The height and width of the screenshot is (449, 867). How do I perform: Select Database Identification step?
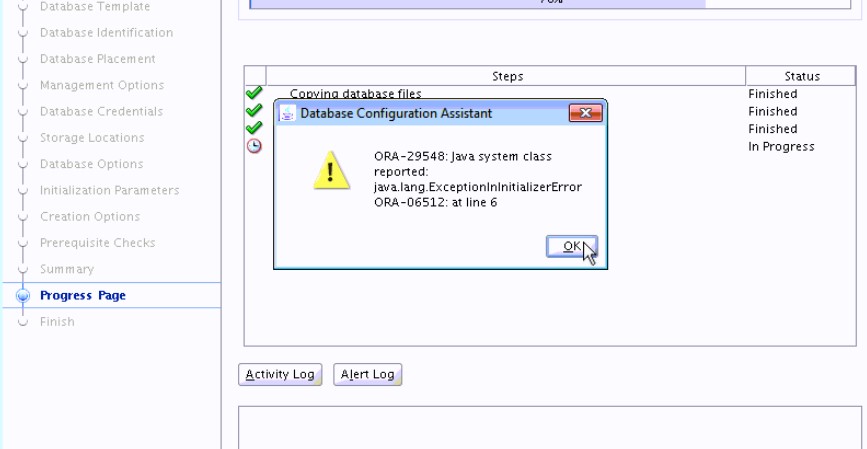106,33
